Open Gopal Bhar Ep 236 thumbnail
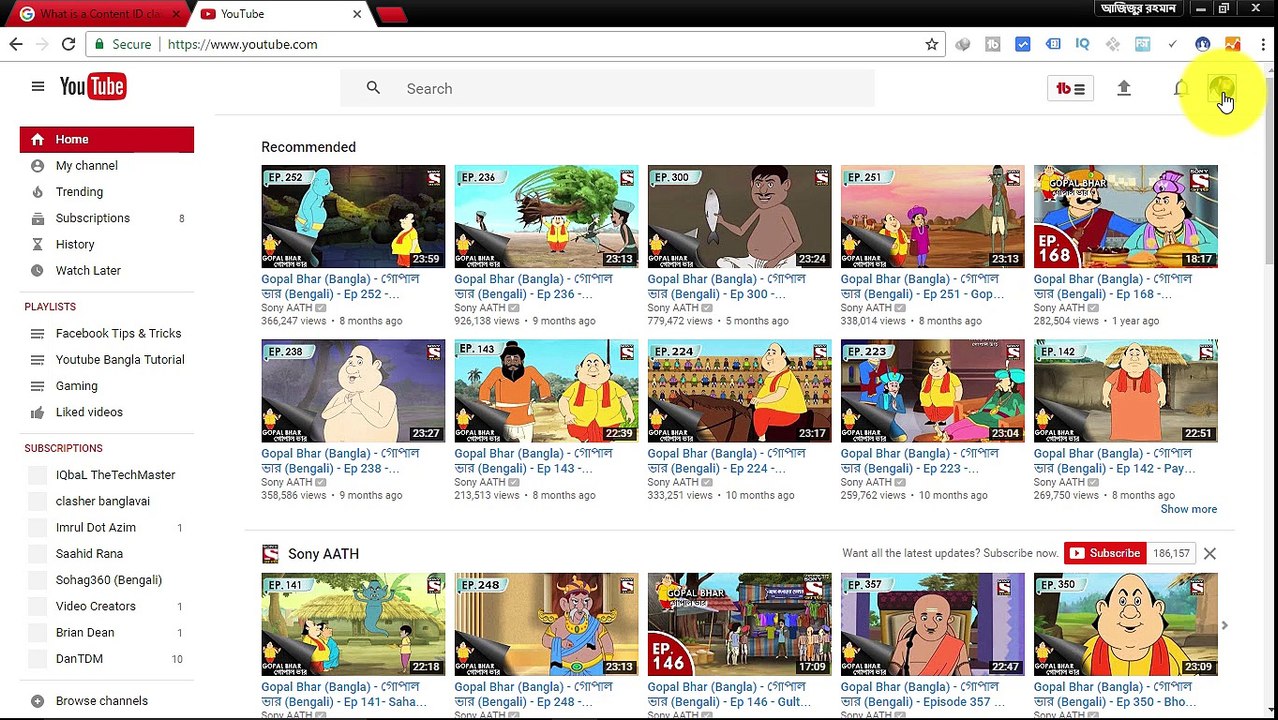Viewport: 1278px width, 720px height. [x=546, y=217]
